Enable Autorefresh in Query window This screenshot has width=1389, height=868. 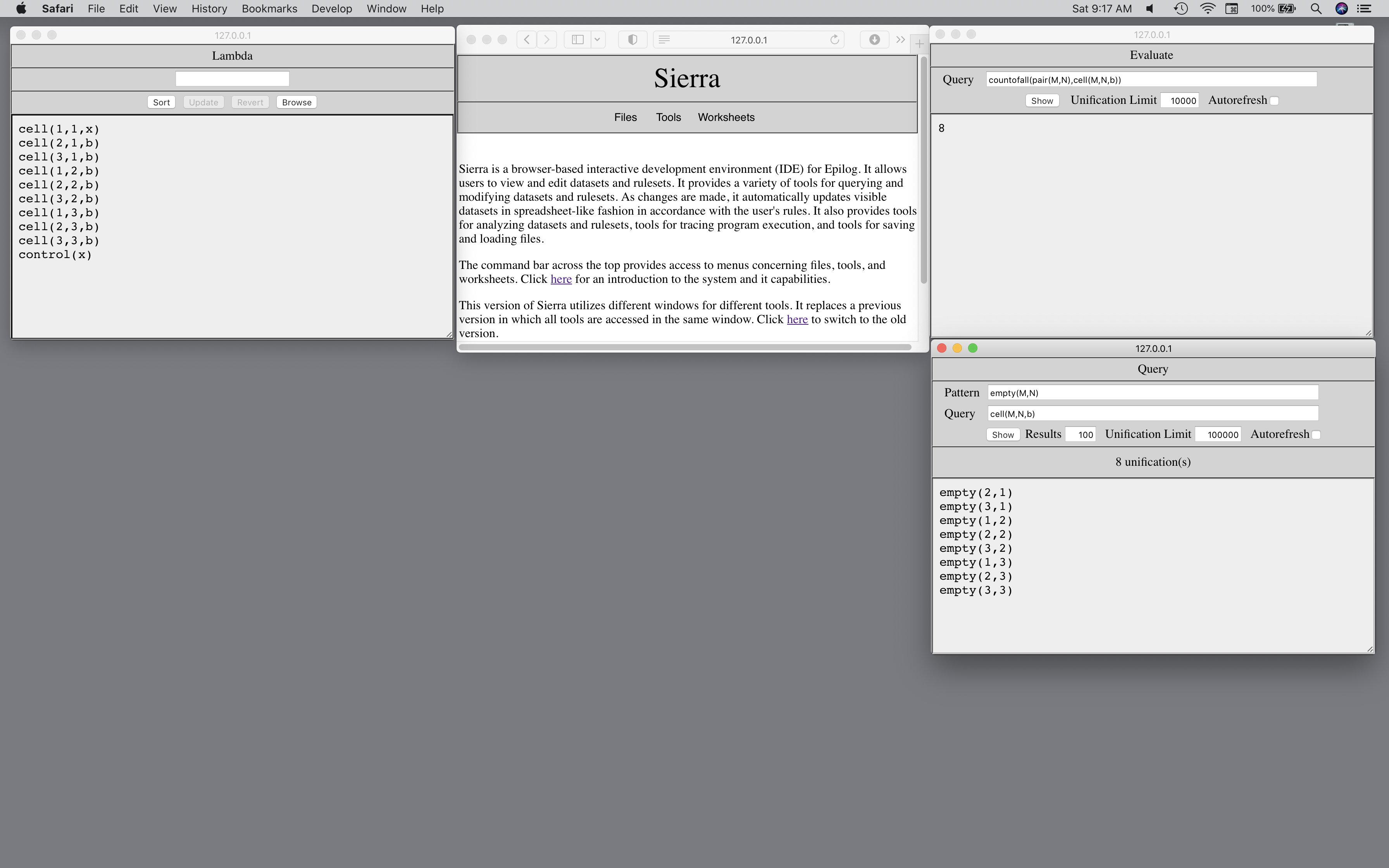(x=1316, y=435)
